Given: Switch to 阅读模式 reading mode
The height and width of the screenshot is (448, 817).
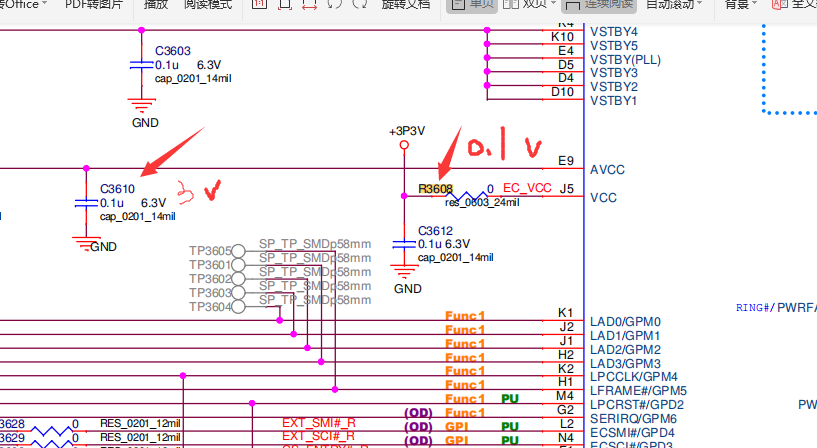Looking at the screenshot, I should click(208, 5).
